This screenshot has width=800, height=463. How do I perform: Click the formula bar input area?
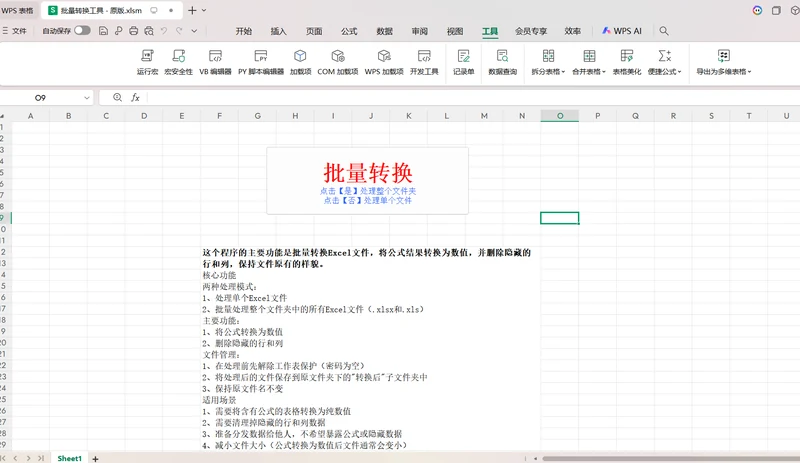point(472,97)
